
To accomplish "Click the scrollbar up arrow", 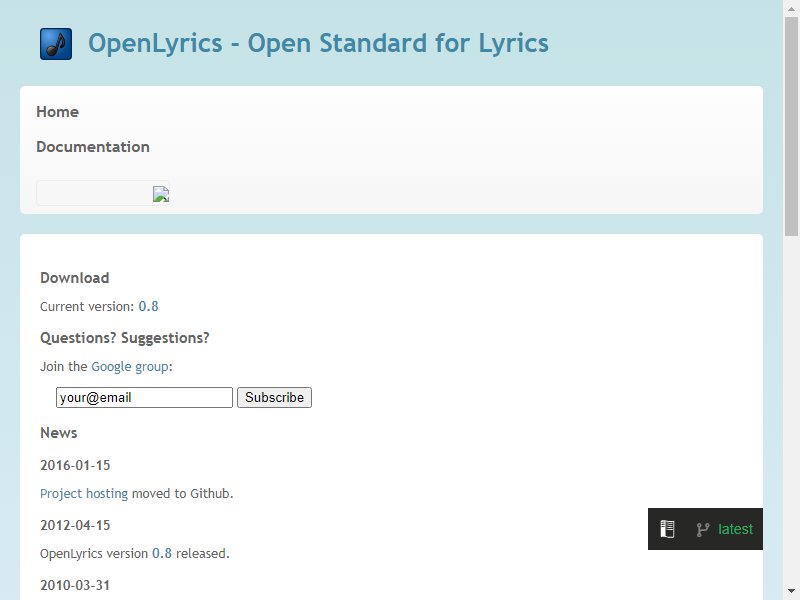I will tap(791, 9).
